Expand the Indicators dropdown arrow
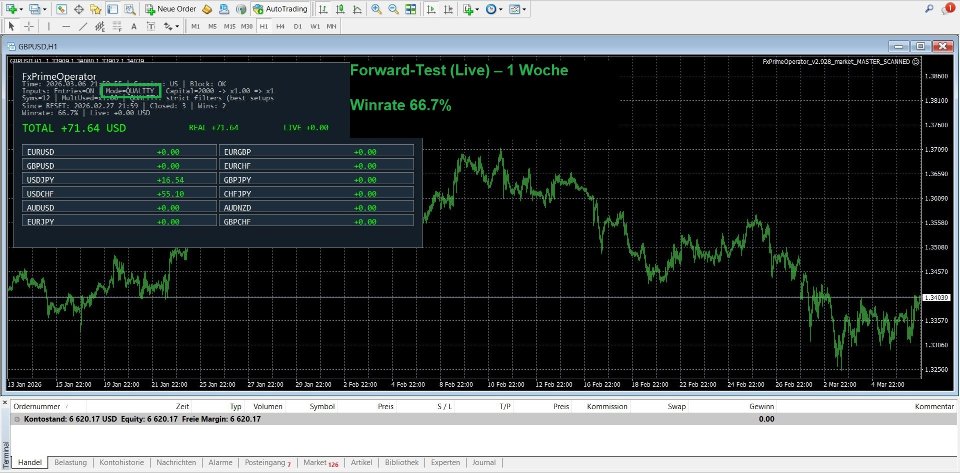Viewport: 960px width, 473px height. click(478, 9)
